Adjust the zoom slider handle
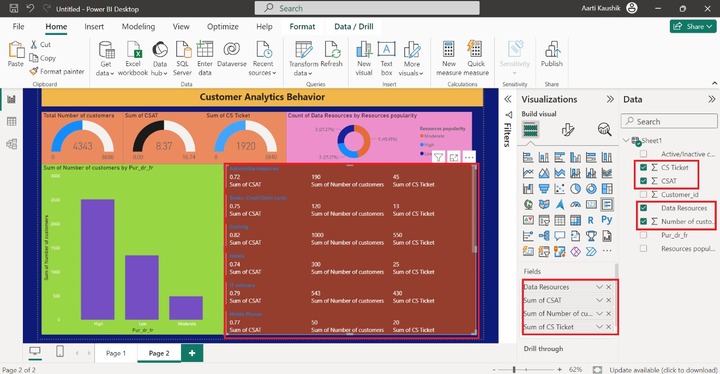Viewport: 720px width, 374px height. tap(514, 369)
